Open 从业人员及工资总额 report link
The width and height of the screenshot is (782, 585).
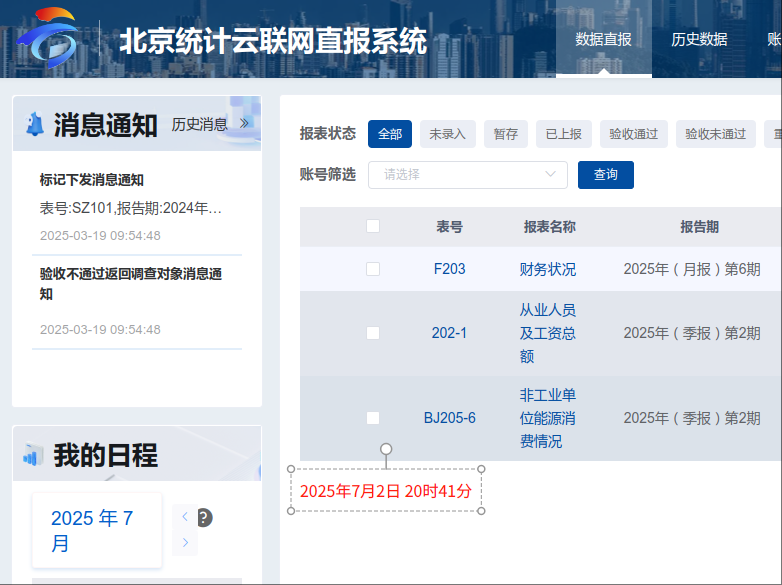(x=548, y=333)
